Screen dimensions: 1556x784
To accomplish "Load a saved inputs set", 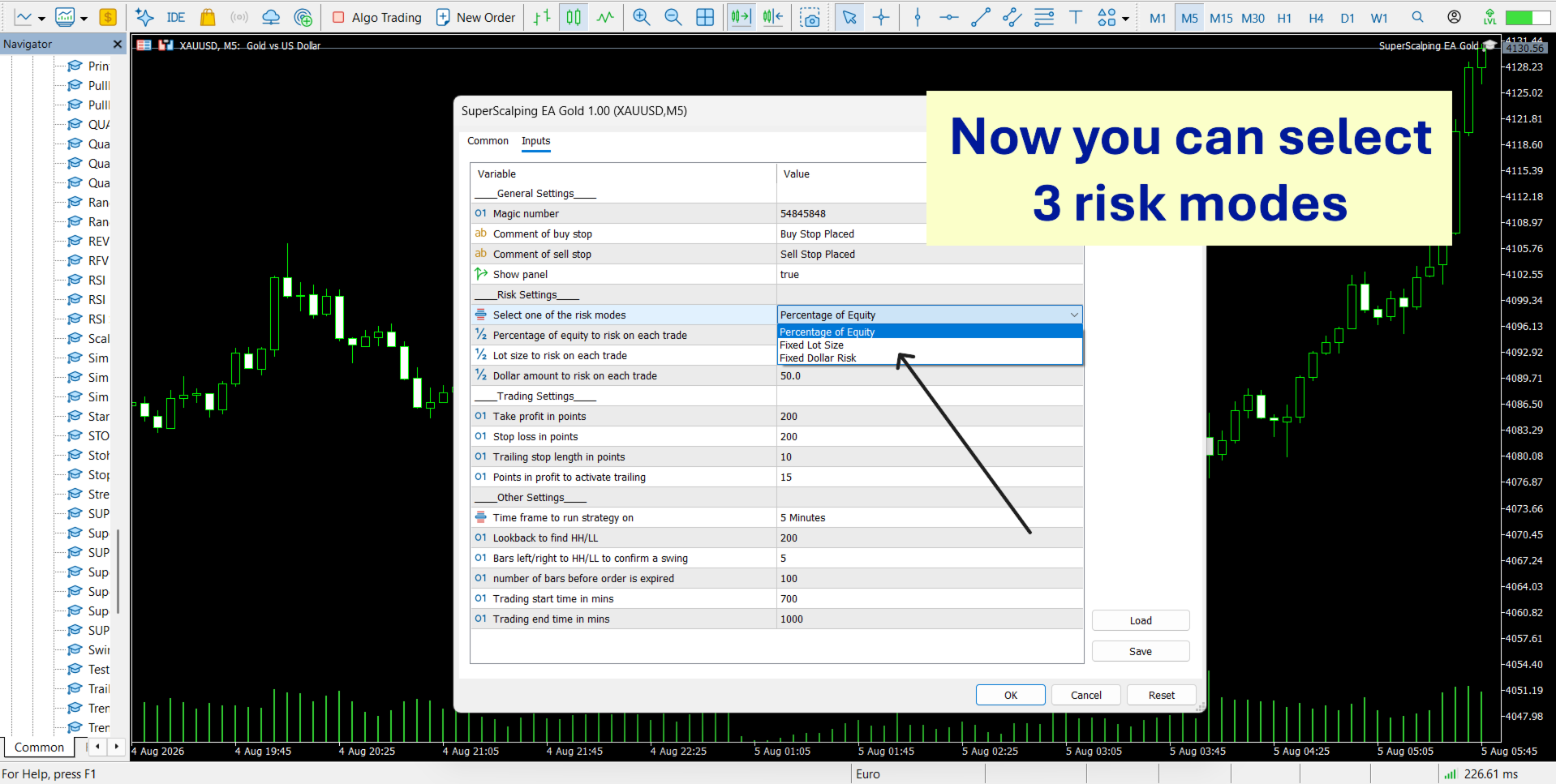I will (1141, 620).
